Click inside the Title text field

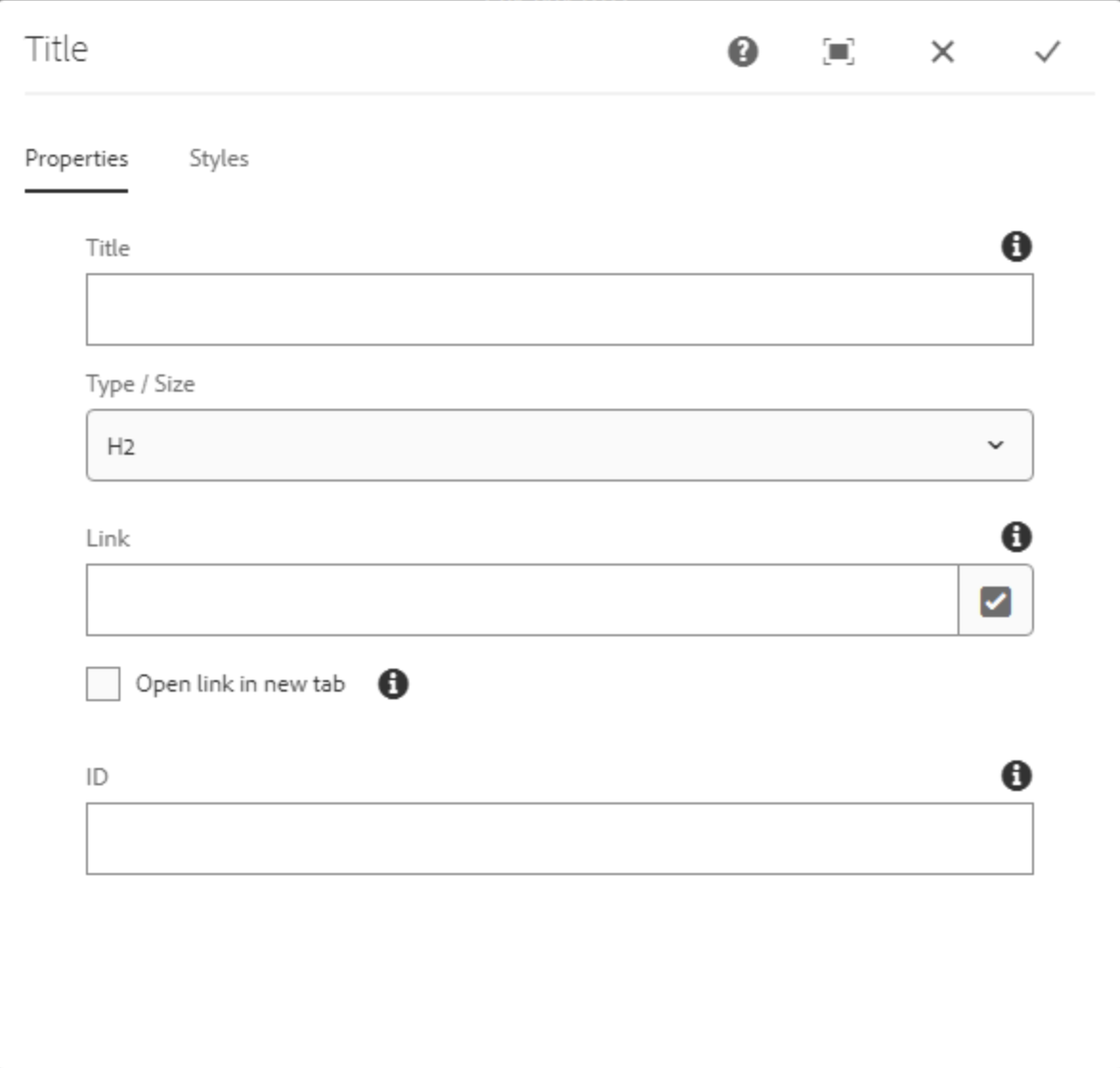pos(559,308)
